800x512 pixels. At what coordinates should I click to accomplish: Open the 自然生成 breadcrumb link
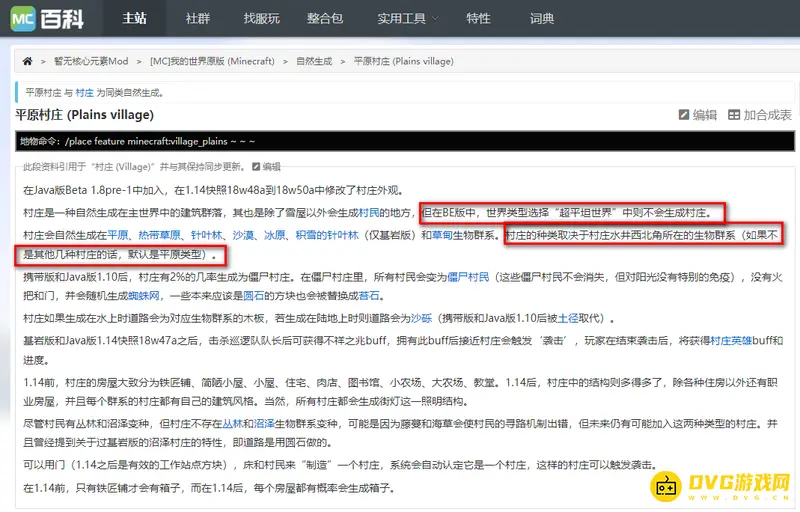(314, 61)
